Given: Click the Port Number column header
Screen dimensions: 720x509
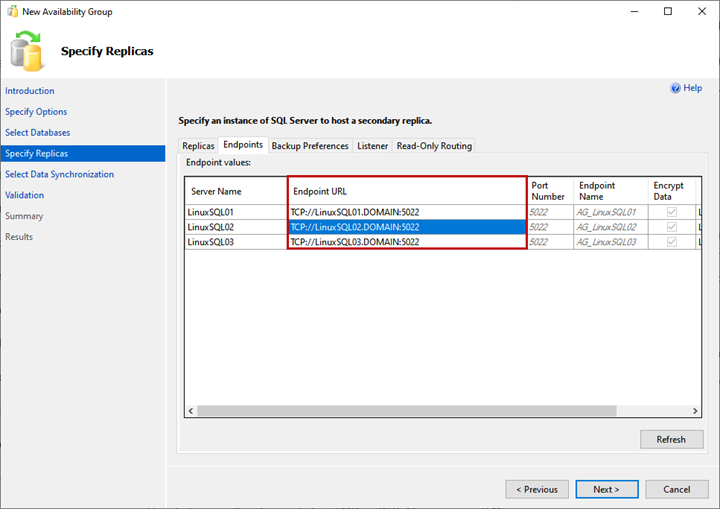Looking at the screenshot, I should 550,191.
